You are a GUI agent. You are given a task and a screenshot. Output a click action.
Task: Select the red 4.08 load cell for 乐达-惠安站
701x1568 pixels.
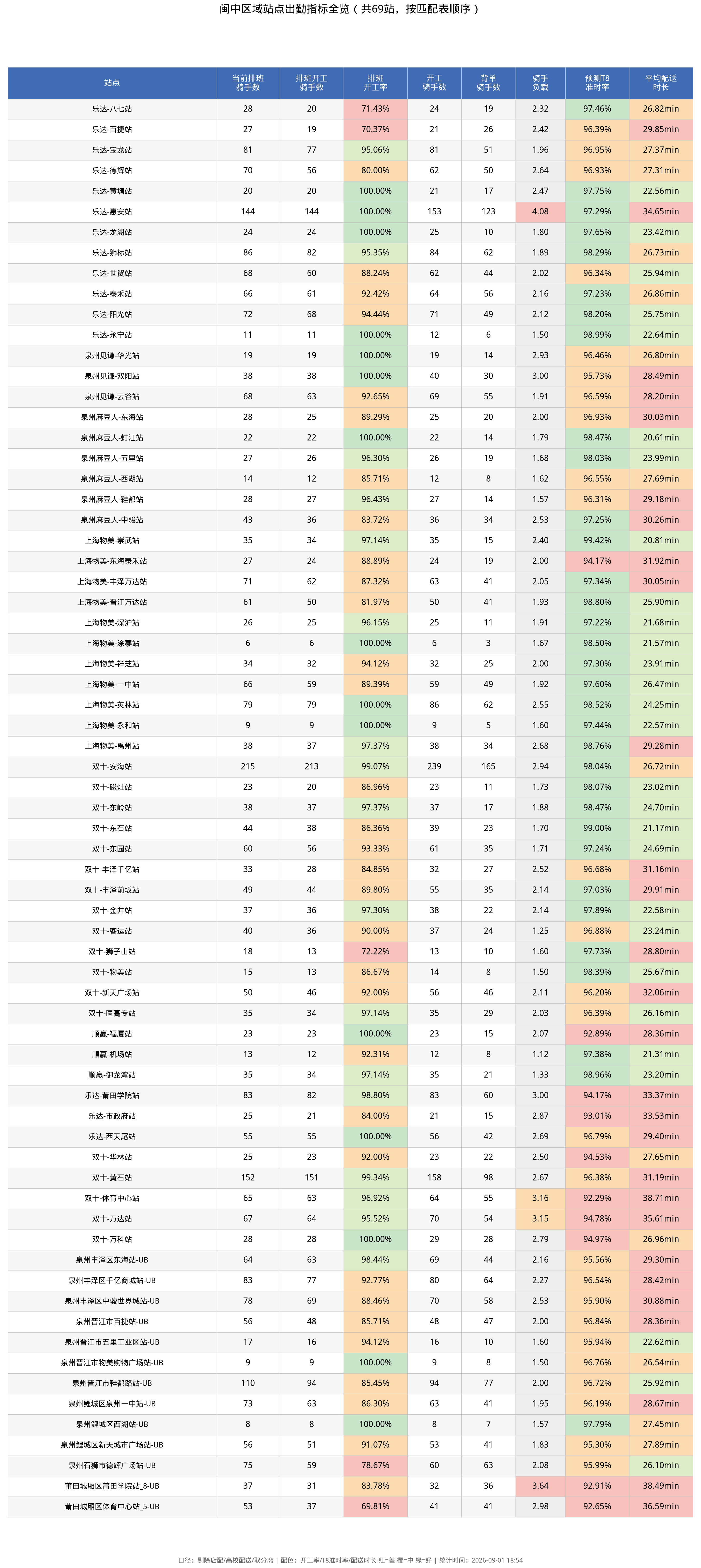coord(540,212)
